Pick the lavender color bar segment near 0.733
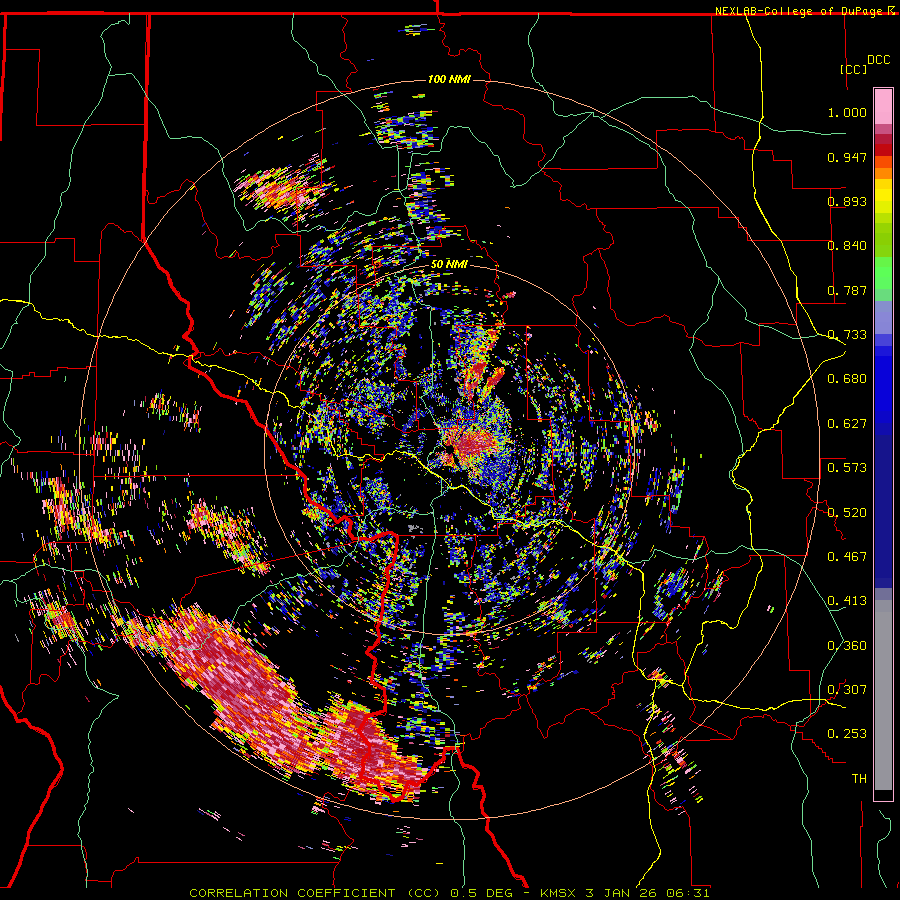 [883, 317]
